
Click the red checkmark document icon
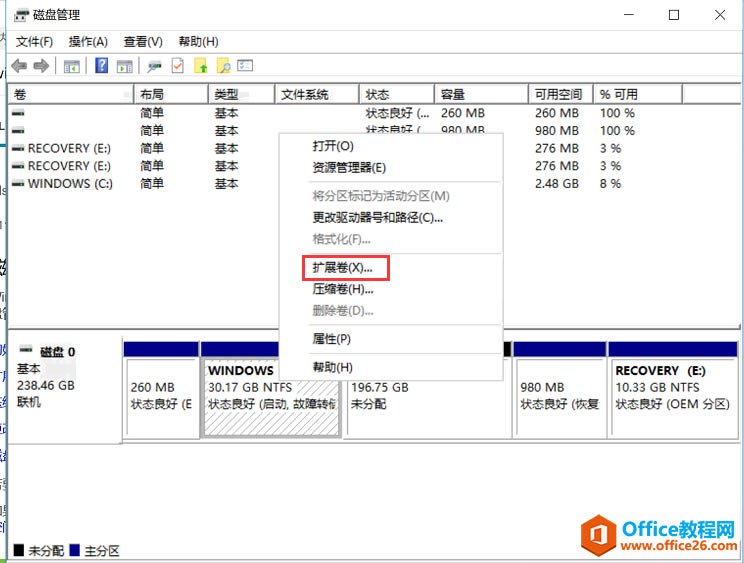click(x=177, y=65)
